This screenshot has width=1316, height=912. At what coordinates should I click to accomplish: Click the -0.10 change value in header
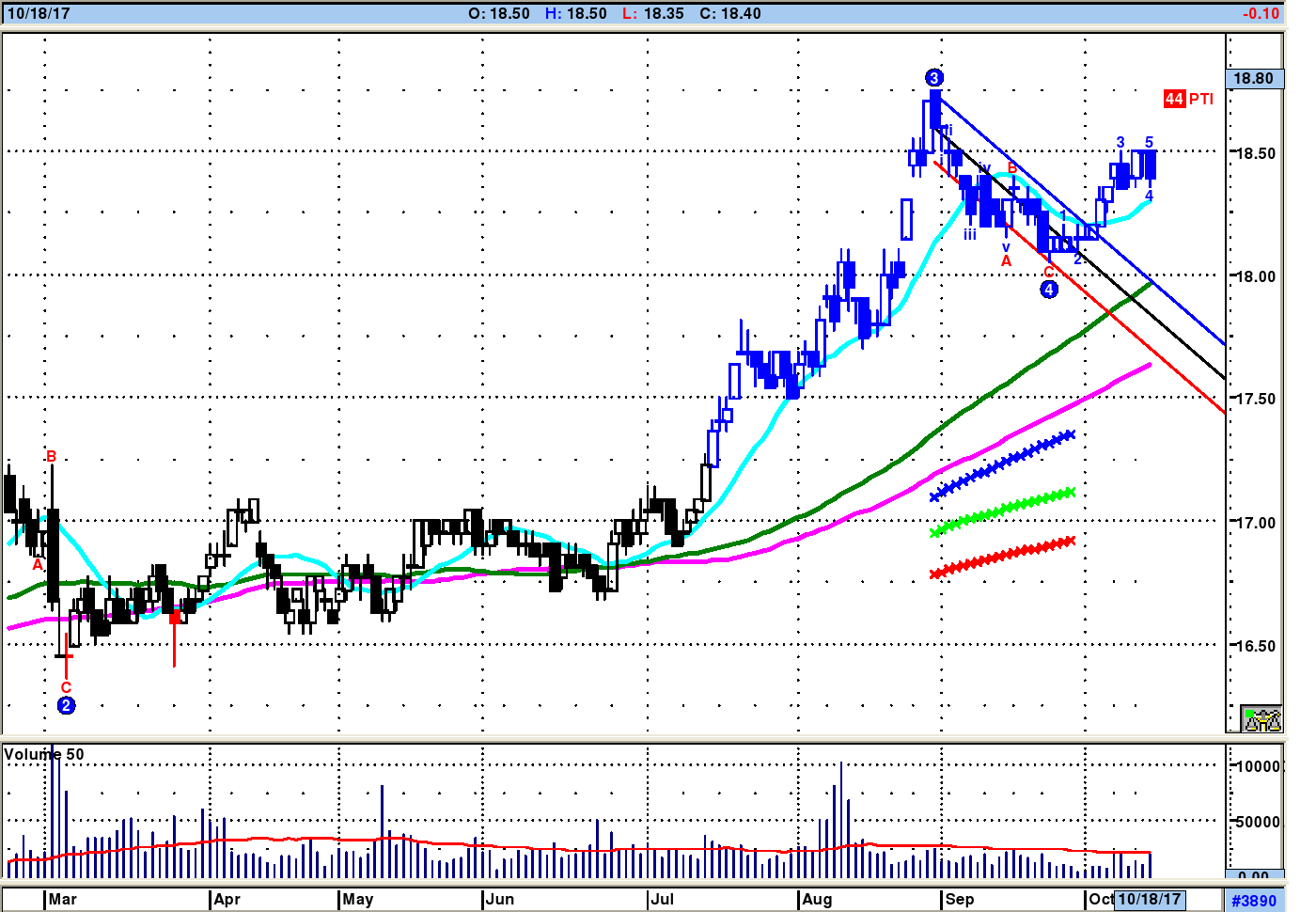(x=1261, y=14)
